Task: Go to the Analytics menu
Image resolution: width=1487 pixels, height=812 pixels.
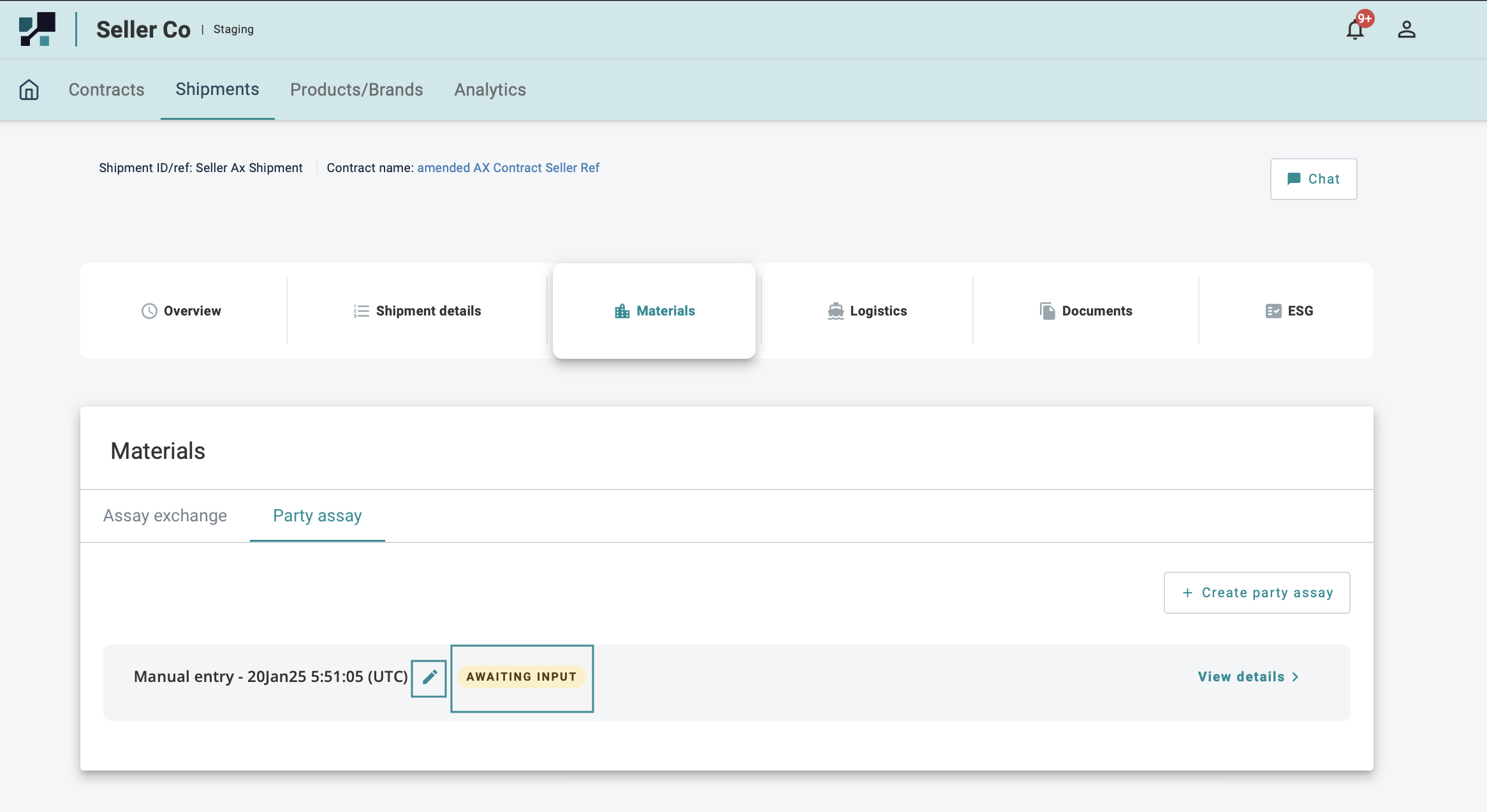Action: coord(490,90)
